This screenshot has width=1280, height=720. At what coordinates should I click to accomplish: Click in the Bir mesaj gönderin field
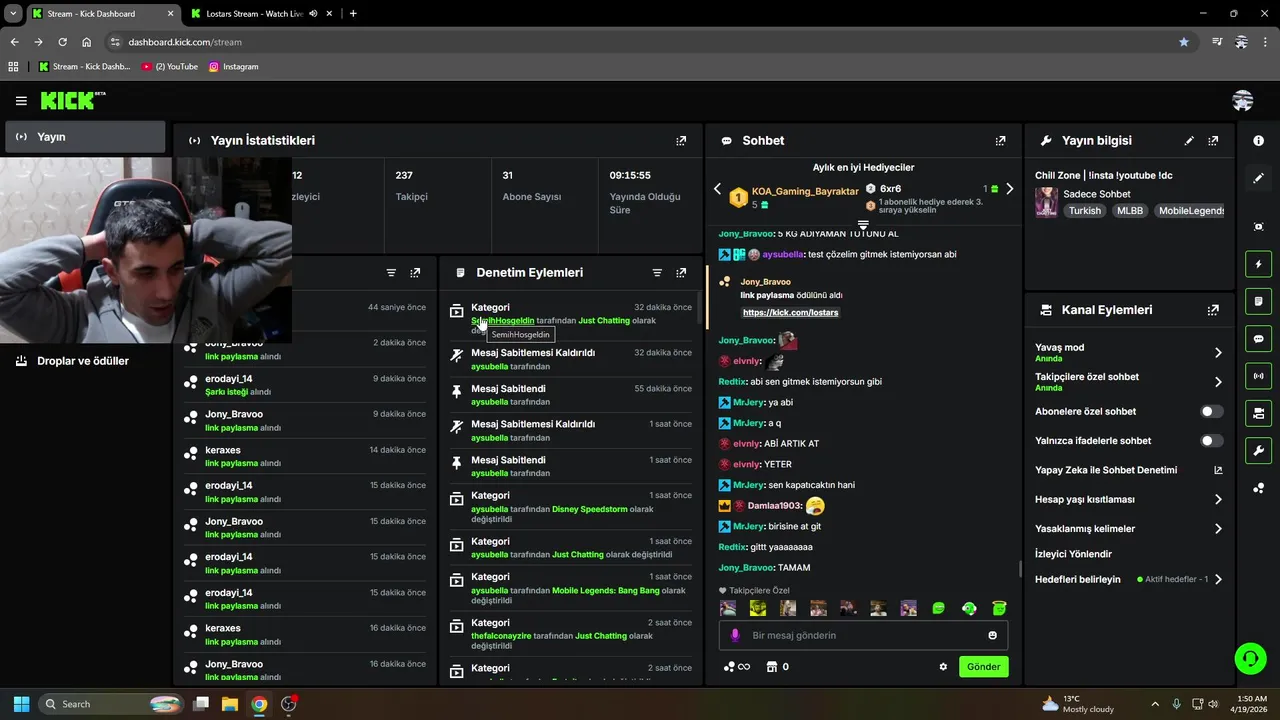pyautogui.click(x=863, y=635)
